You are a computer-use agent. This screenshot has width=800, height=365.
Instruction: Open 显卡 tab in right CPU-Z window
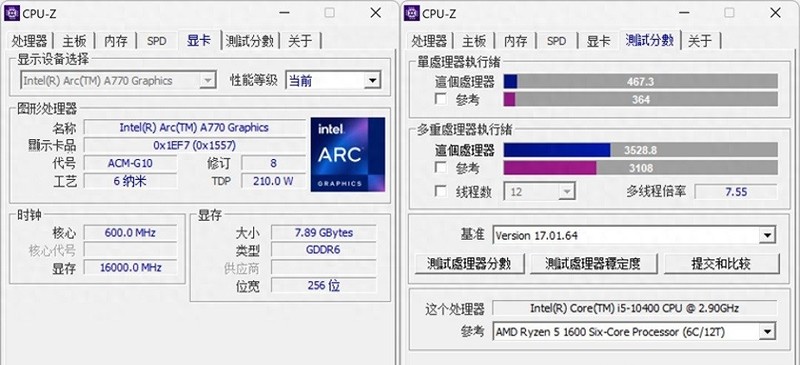[x=598, y=41]
